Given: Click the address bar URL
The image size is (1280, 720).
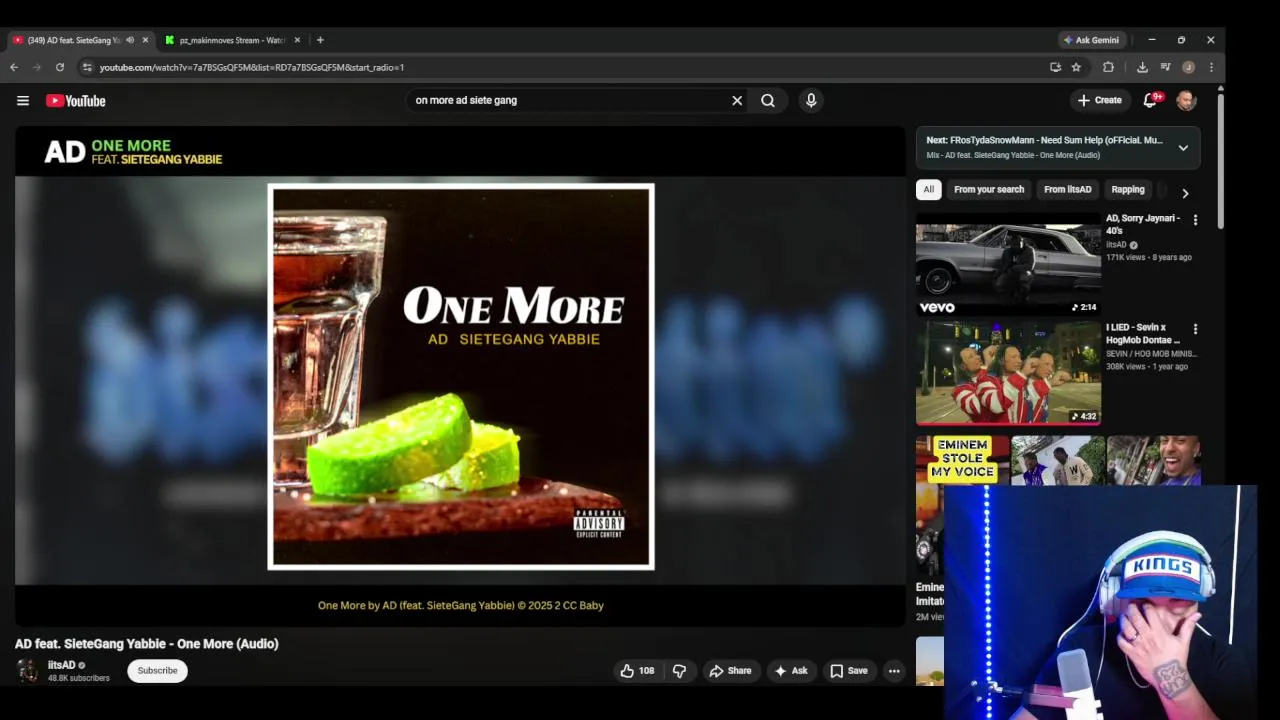Looking at the screenshot, I should [252, 67].
